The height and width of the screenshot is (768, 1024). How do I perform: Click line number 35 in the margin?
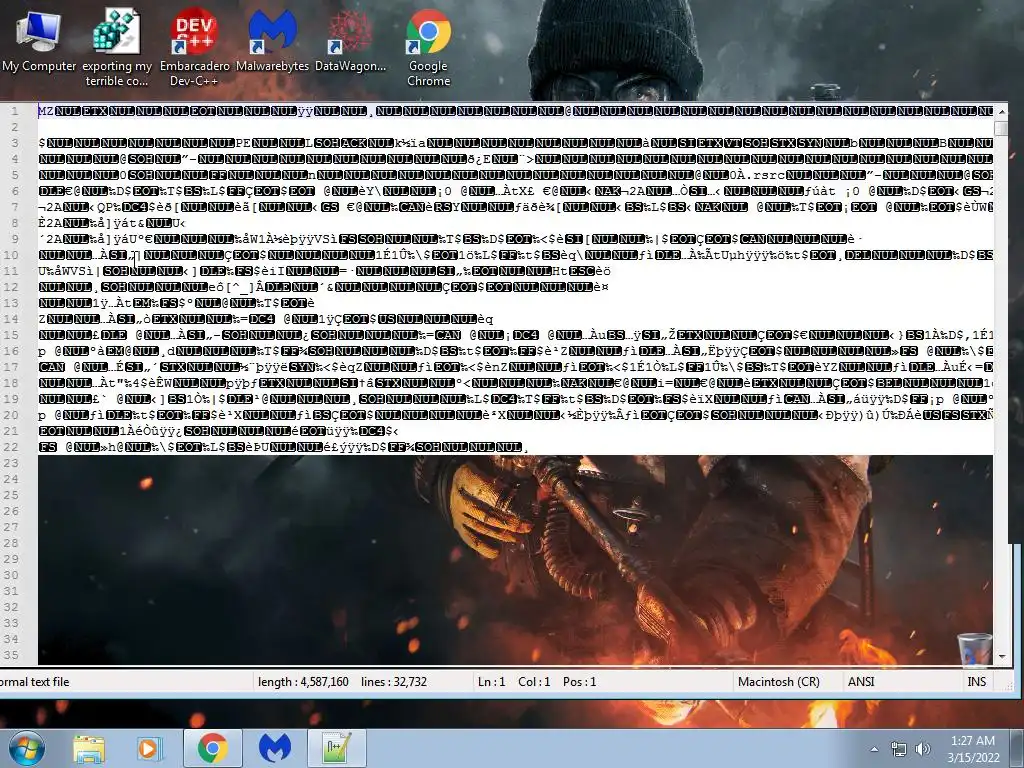tap(11, 655)
